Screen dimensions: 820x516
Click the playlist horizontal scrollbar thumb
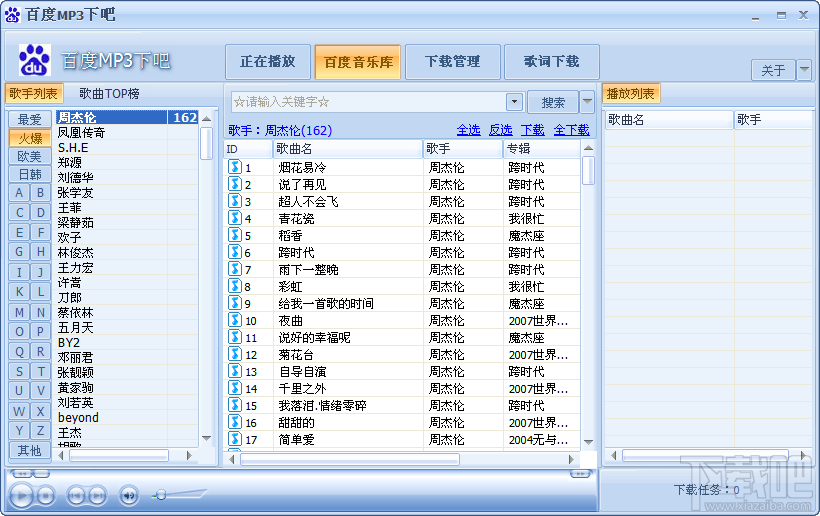click(705, 455)
